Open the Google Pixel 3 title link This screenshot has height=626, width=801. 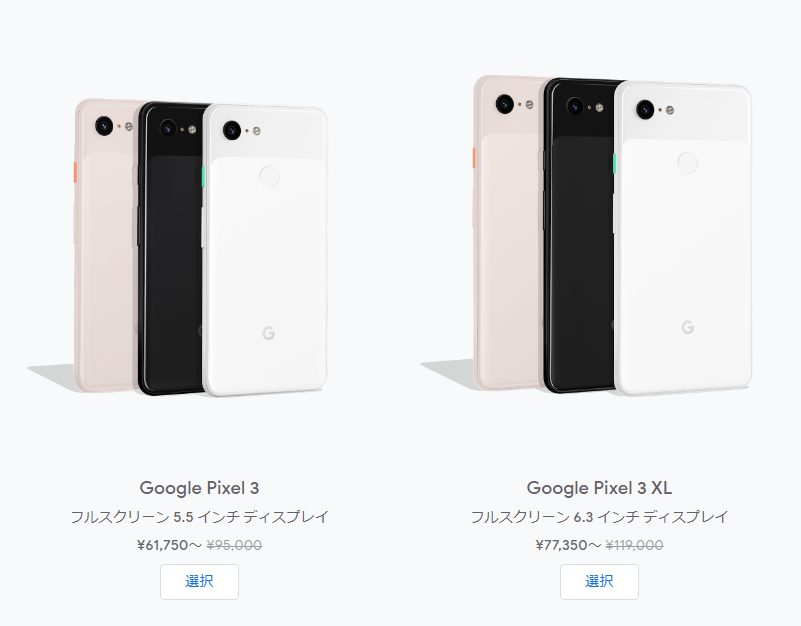click(x=199, y=488)
